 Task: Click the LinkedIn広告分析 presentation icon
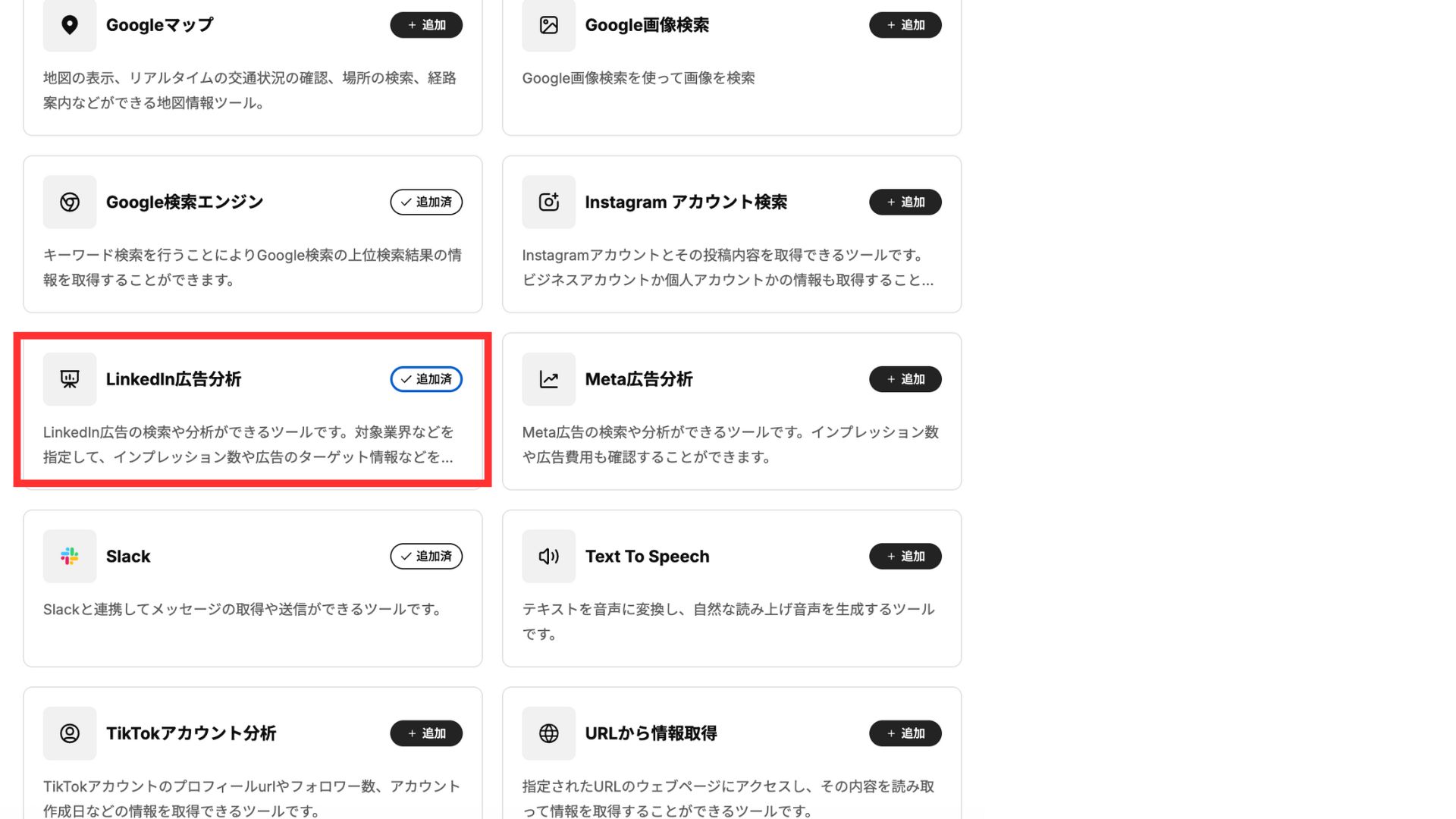(x=70, y=379)
